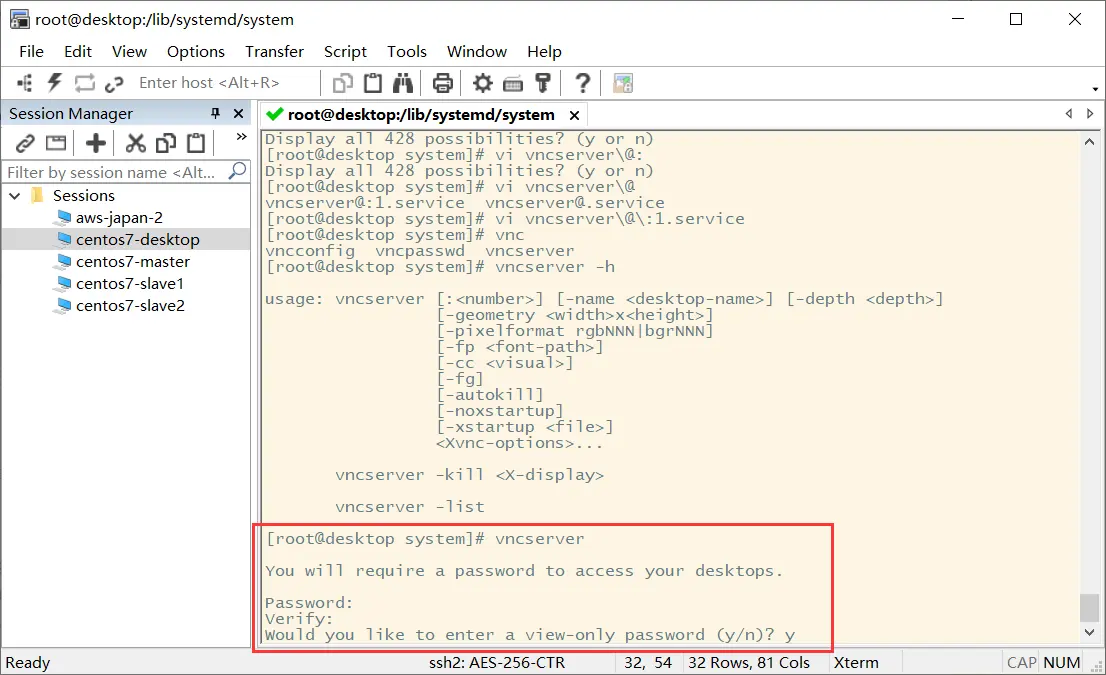The width and height of the screenshot is (1106, 675).
Task: Collapse the Sessions folder tree
Action: tap(15, 195)
